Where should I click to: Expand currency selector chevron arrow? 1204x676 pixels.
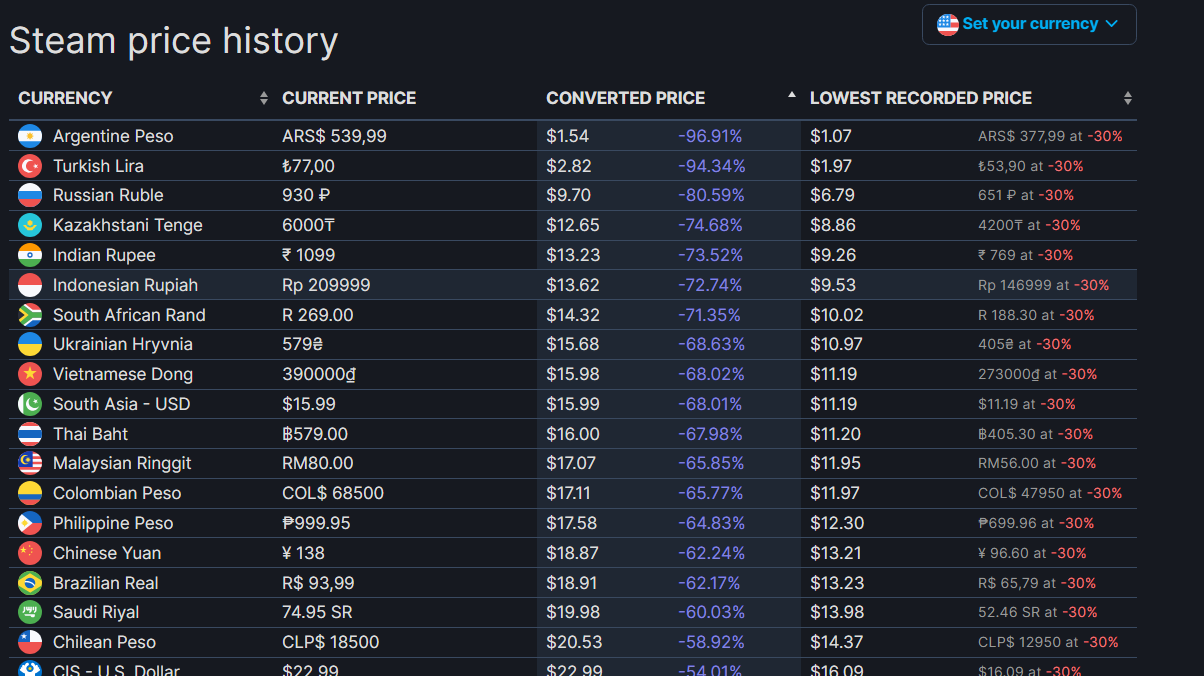tap(1112, 24)
